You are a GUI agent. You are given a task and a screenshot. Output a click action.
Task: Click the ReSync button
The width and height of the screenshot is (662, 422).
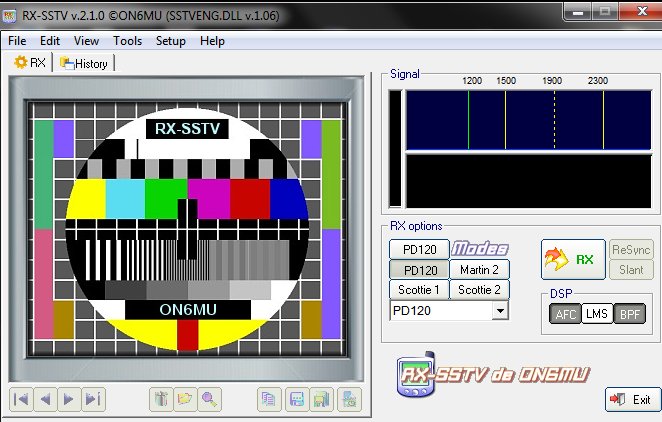point(631,250)
